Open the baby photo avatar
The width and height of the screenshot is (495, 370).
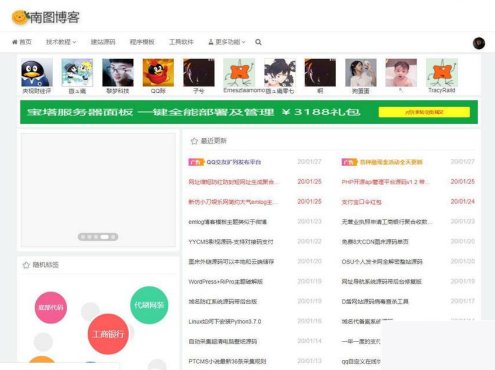401,72
